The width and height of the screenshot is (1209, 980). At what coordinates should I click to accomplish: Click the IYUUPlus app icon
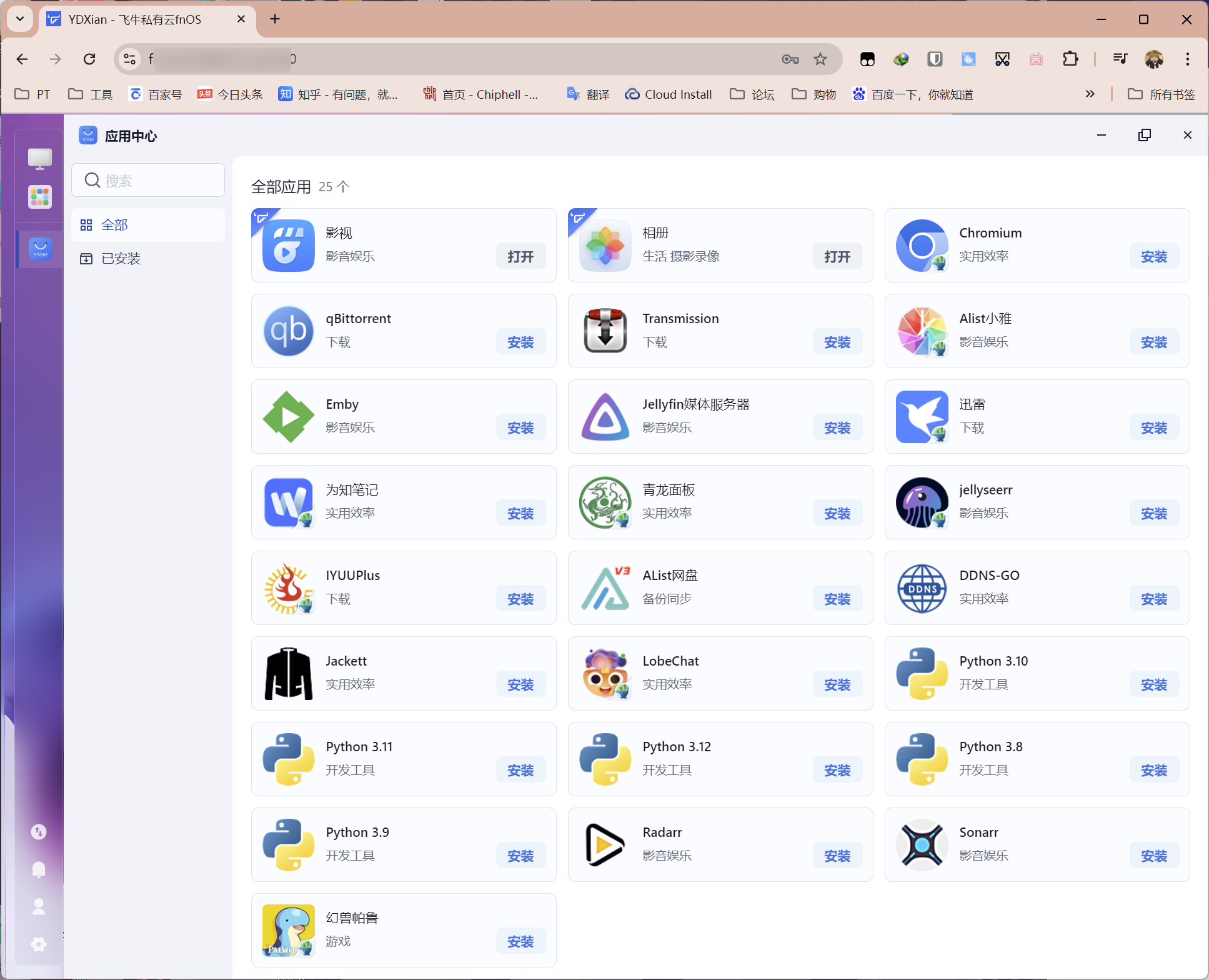point(288,588)
